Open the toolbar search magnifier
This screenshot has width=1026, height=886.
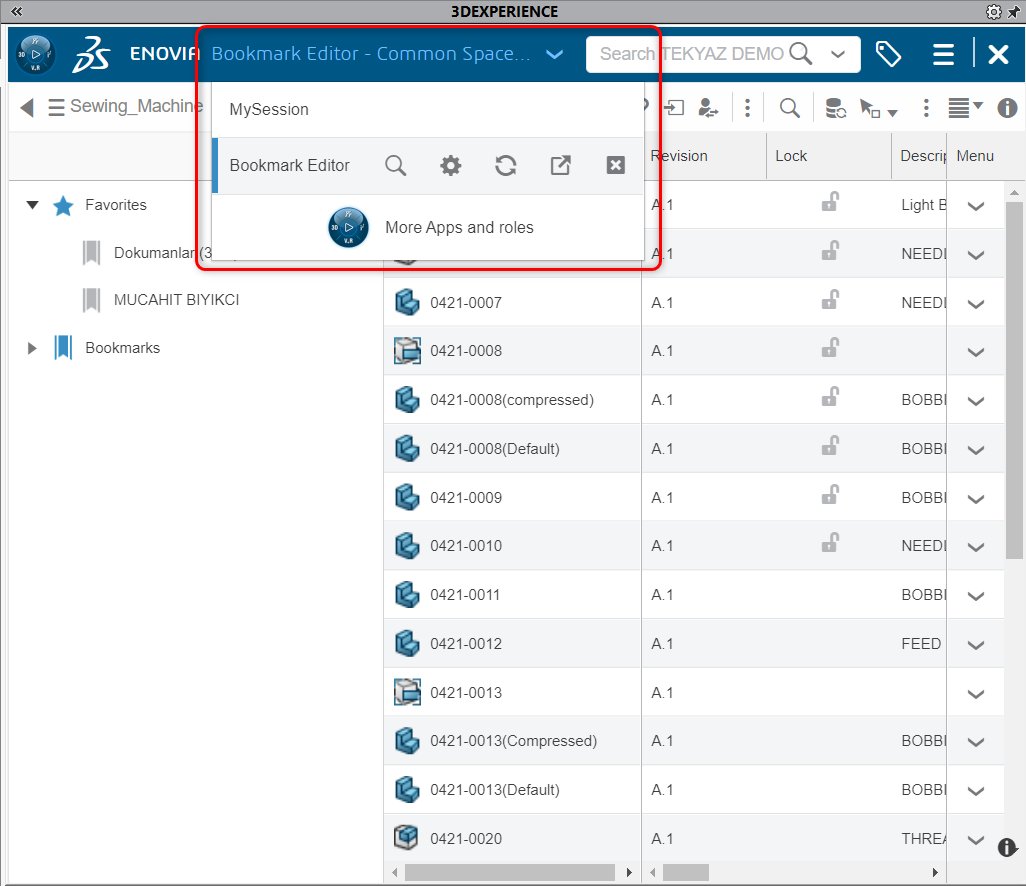click(790, 107)
